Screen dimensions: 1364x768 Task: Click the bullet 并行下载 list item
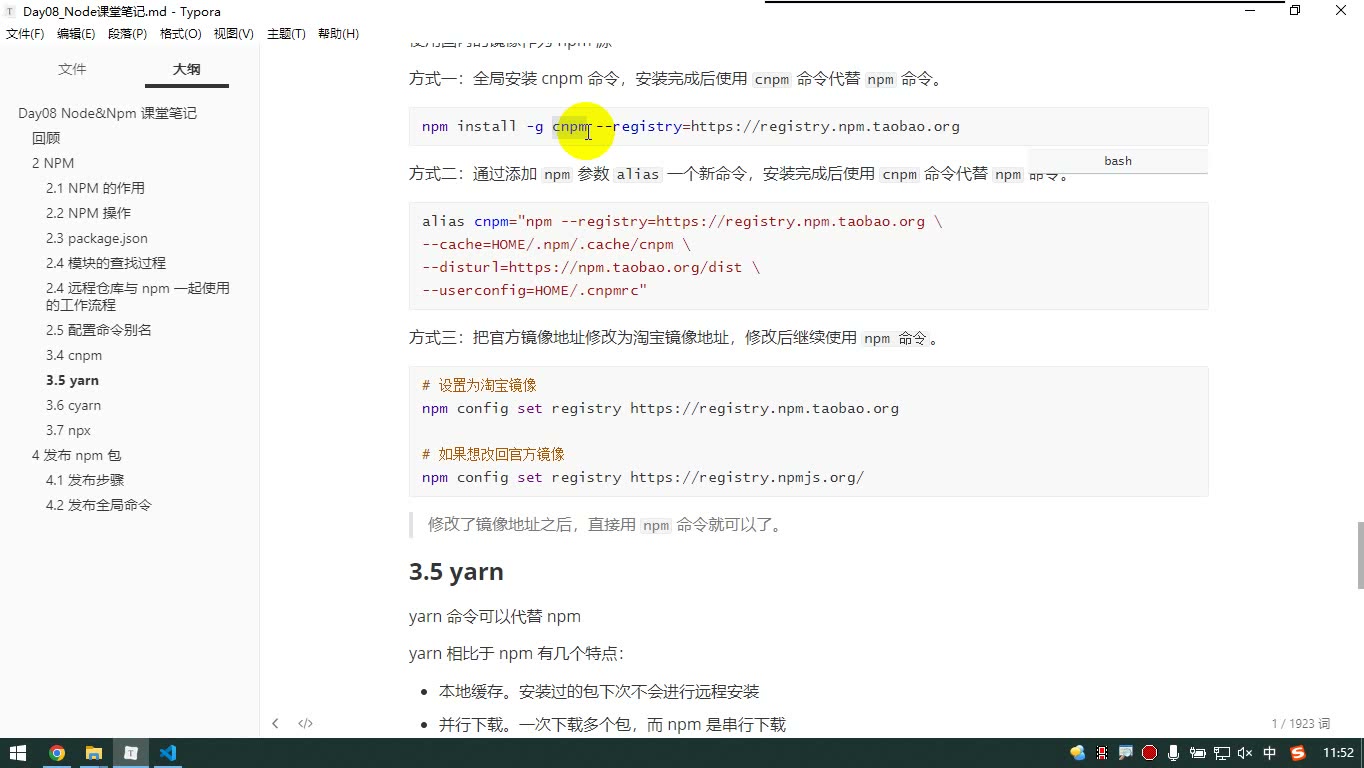pos(612,724)
